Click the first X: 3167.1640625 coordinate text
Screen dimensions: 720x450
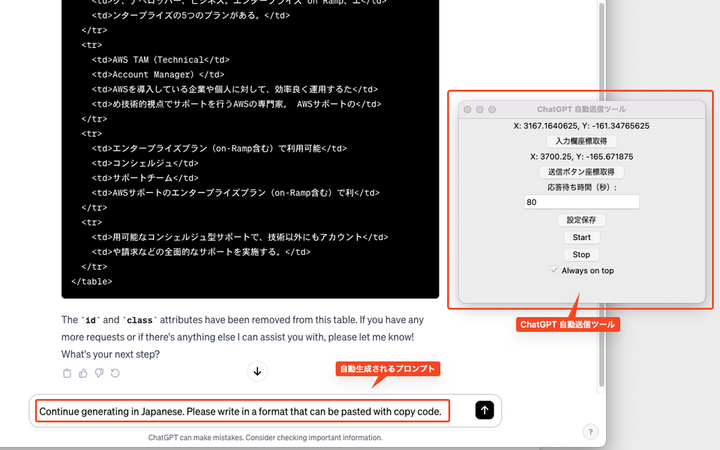click(581, 126)
